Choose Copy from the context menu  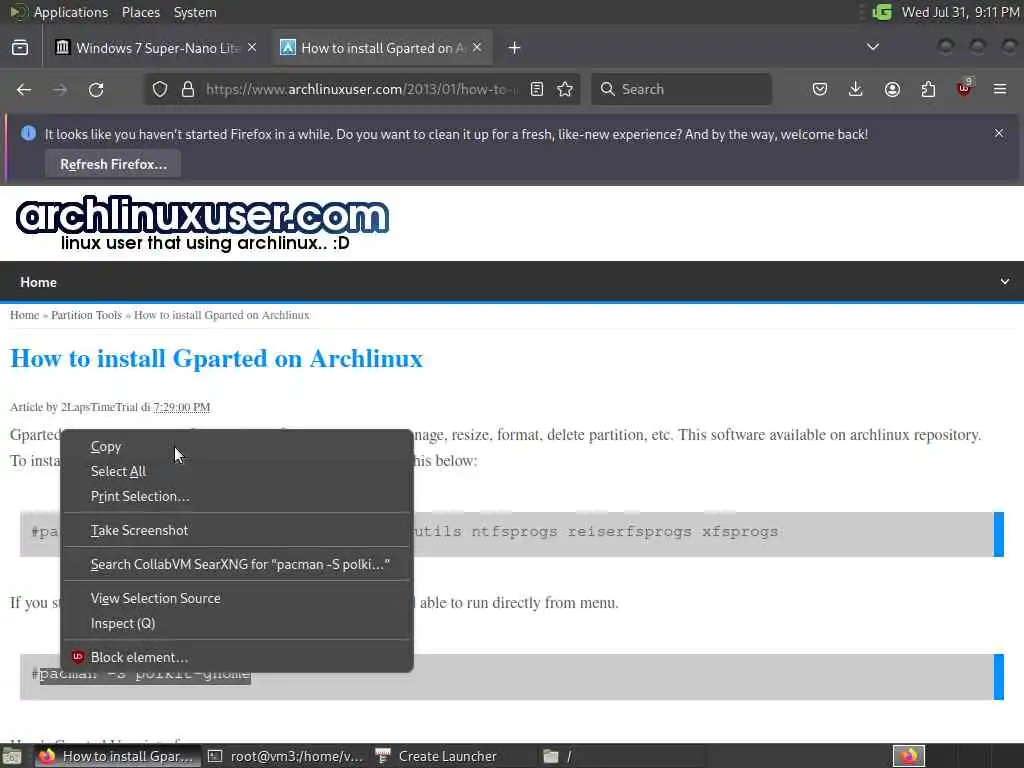coord(236,447)
